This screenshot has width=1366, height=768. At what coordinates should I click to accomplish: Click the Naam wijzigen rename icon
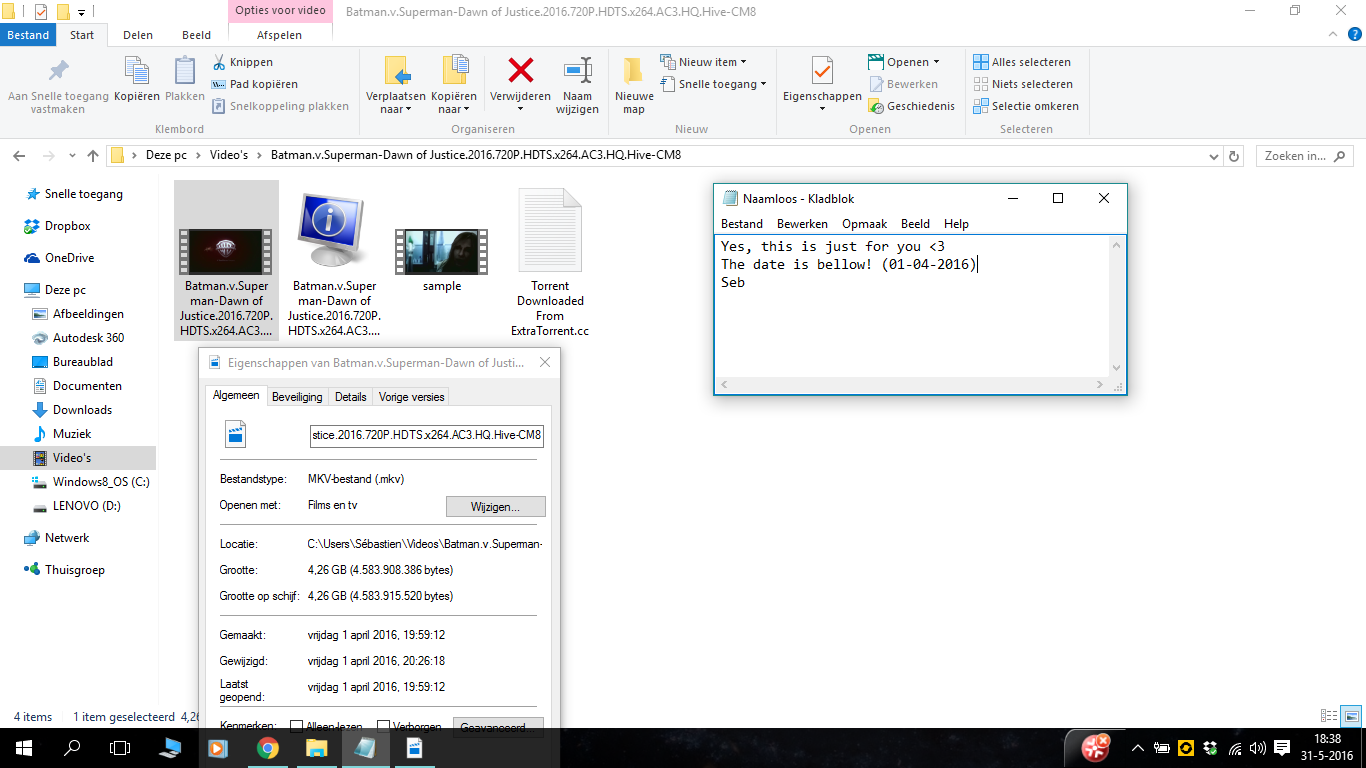pos(578,70)
